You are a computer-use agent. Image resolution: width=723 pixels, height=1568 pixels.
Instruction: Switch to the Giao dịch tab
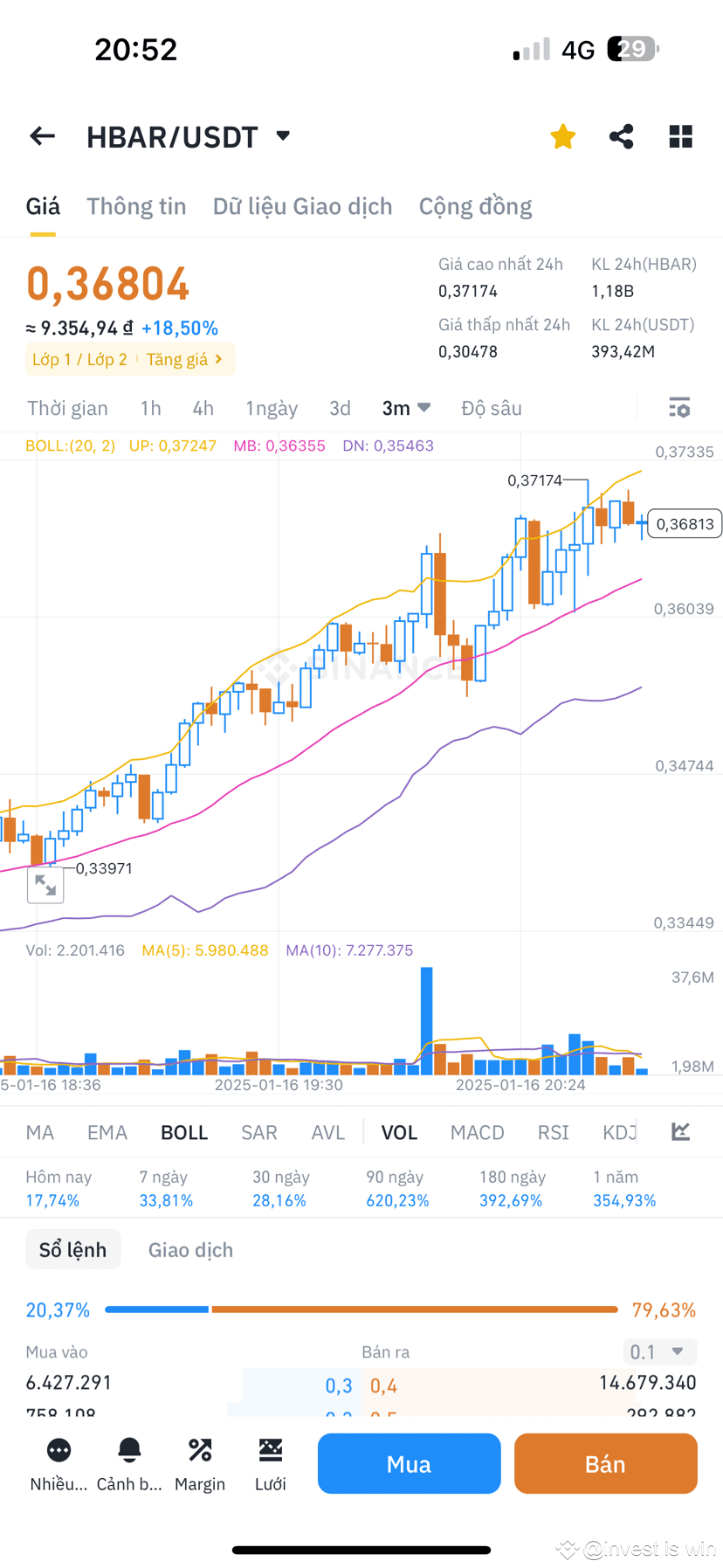coord(189,1249)
